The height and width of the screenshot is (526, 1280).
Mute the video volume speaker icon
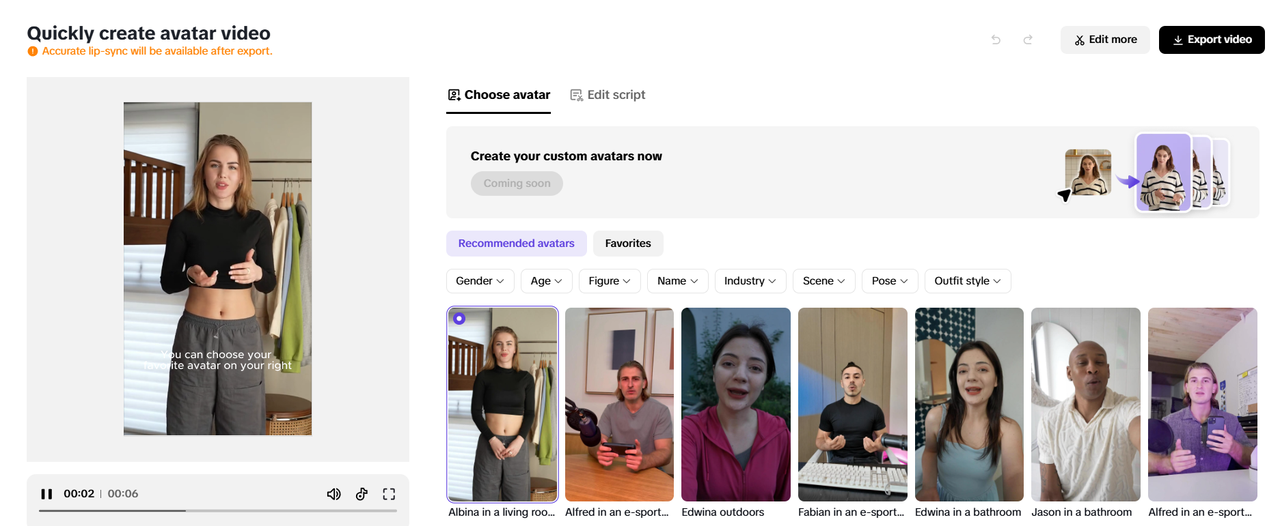click(334, 494)
